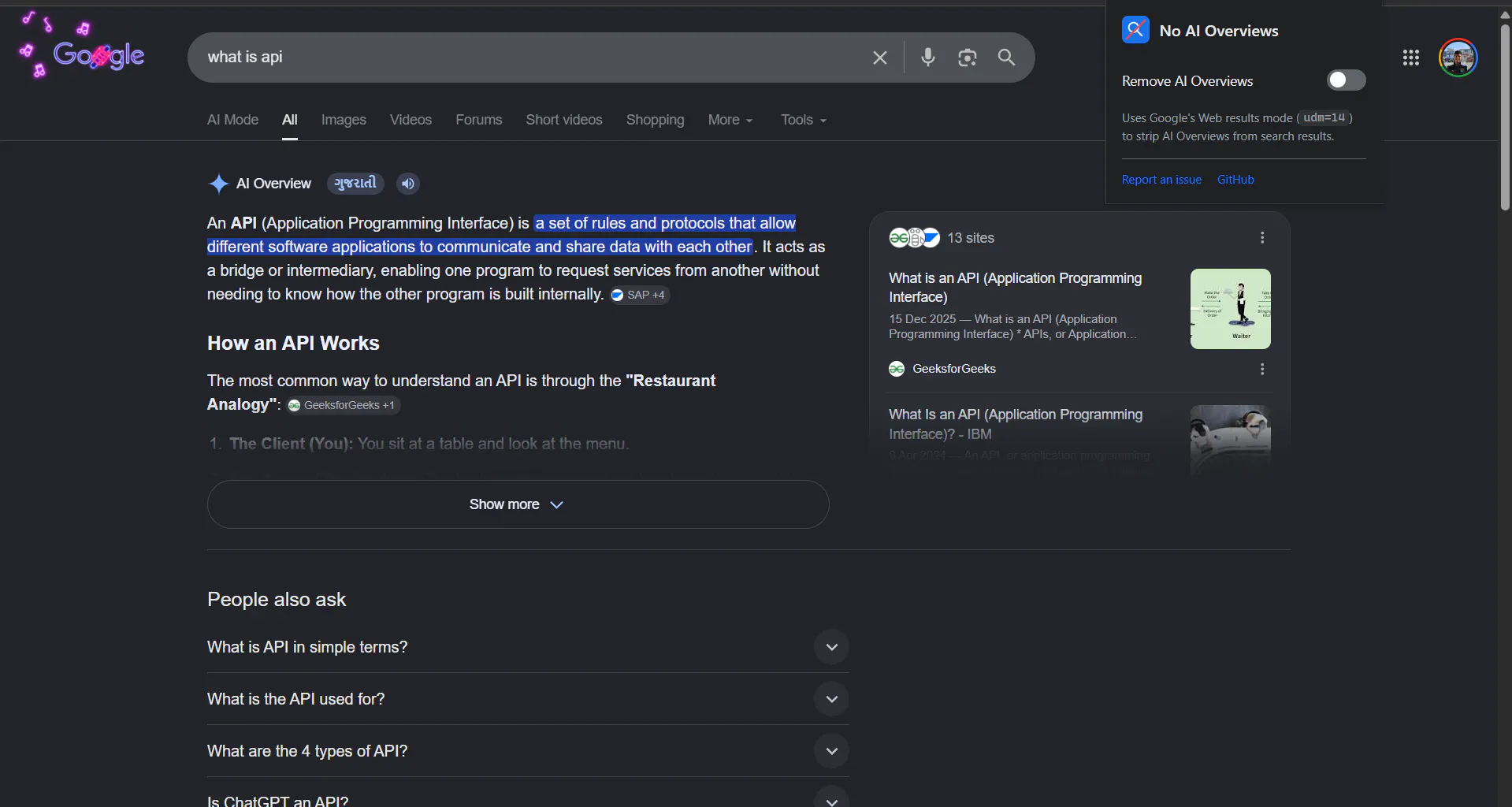Switch to Videos tab
Image resolution: width=1512 pixels, height=807 pixels.
[411, 120]
